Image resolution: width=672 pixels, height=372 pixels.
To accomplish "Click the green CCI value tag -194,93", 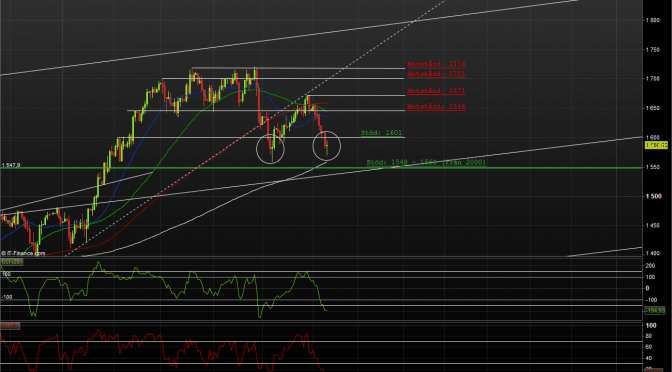I will point(656,310).
